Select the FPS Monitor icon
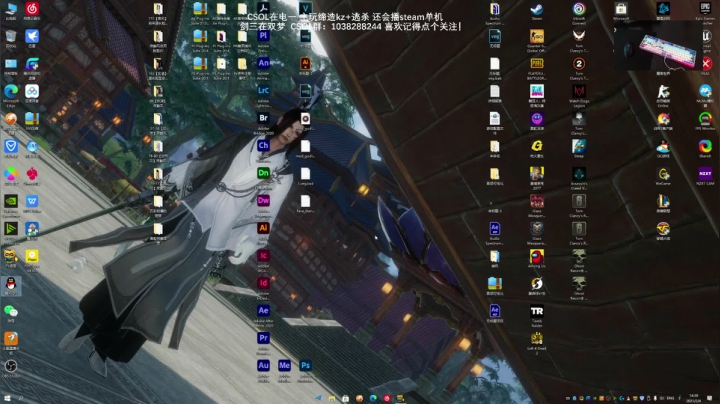The image size is (720, 404). (x=705, y=119)
